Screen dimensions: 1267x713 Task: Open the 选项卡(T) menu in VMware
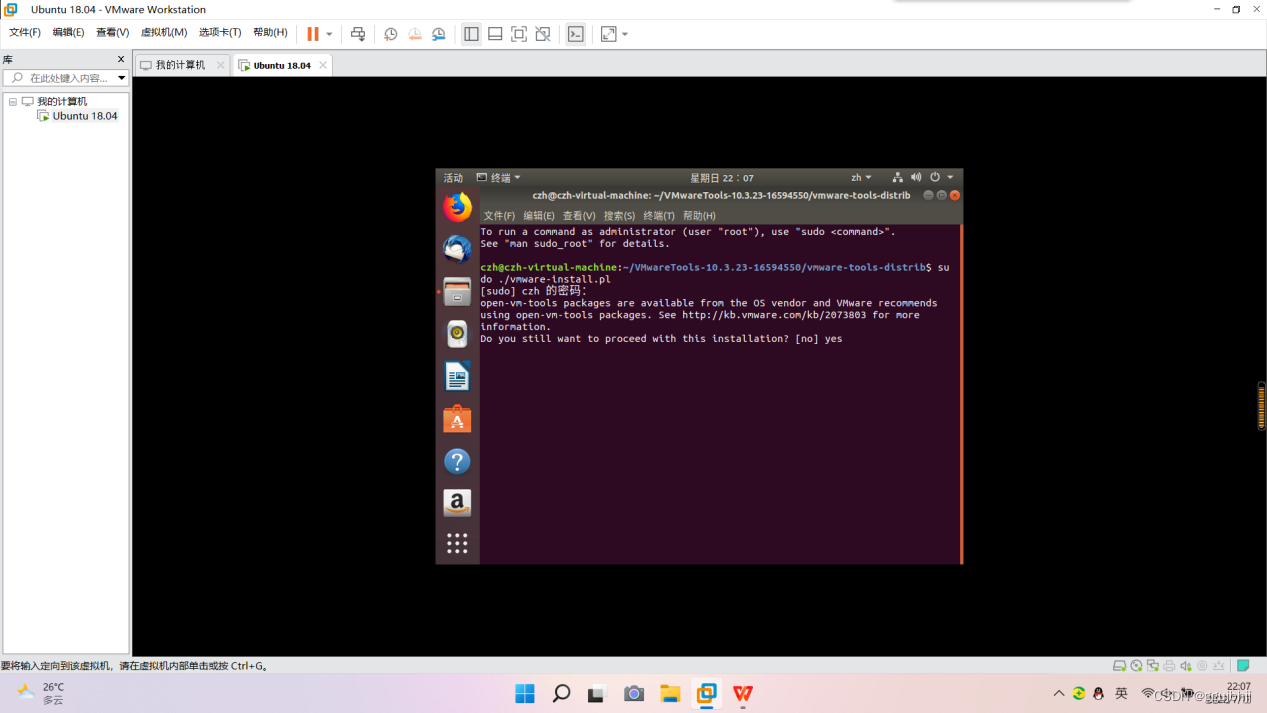coord(220,33)
